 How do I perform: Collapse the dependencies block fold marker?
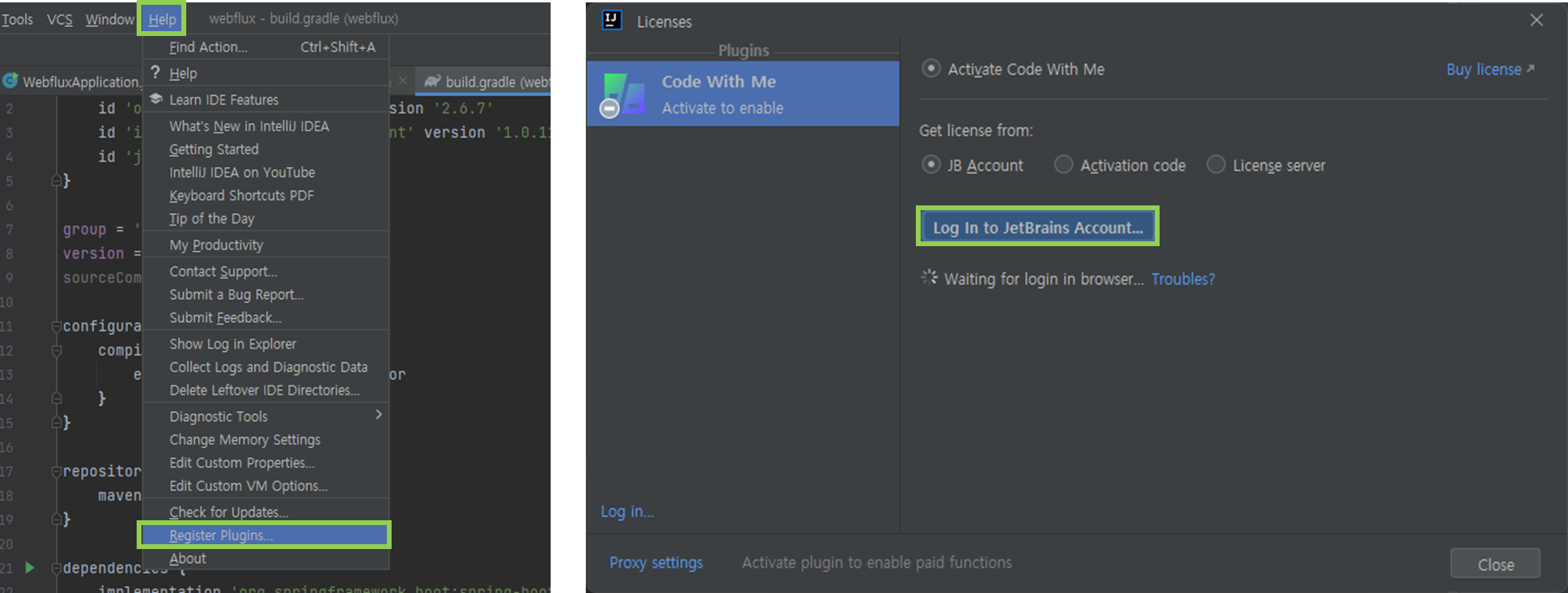tap(57, 568)
